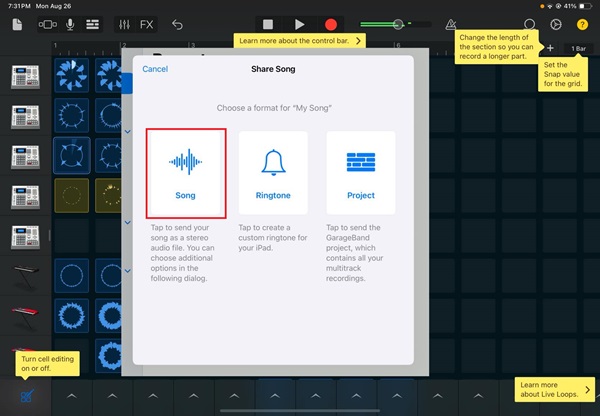Select the Song format option
The height and width of the screenshot is (416, 600).
click(x=185, y=173)
